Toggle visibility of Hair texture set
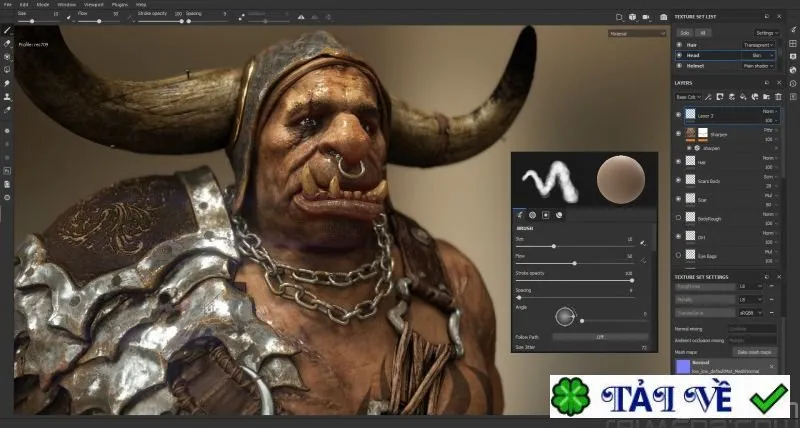This screenshot has height=428, width=800. click(x=679, y=45)
